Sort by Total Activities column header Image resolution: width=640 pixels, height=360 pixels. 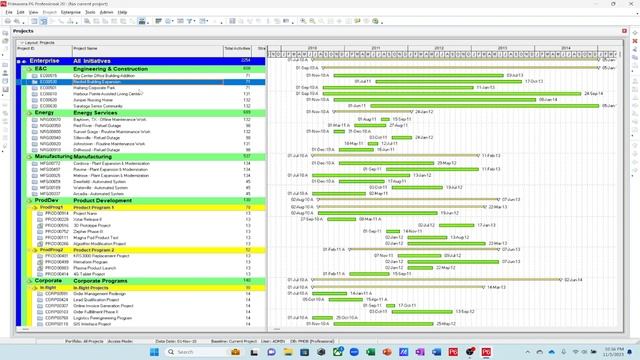pyautogui.click(x=238, y=51)
